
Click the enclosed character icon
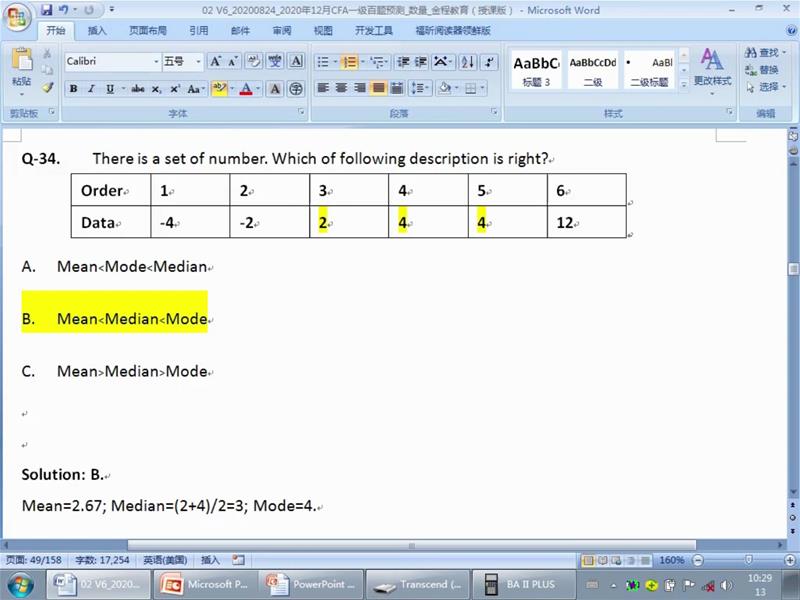click(296, 89)
